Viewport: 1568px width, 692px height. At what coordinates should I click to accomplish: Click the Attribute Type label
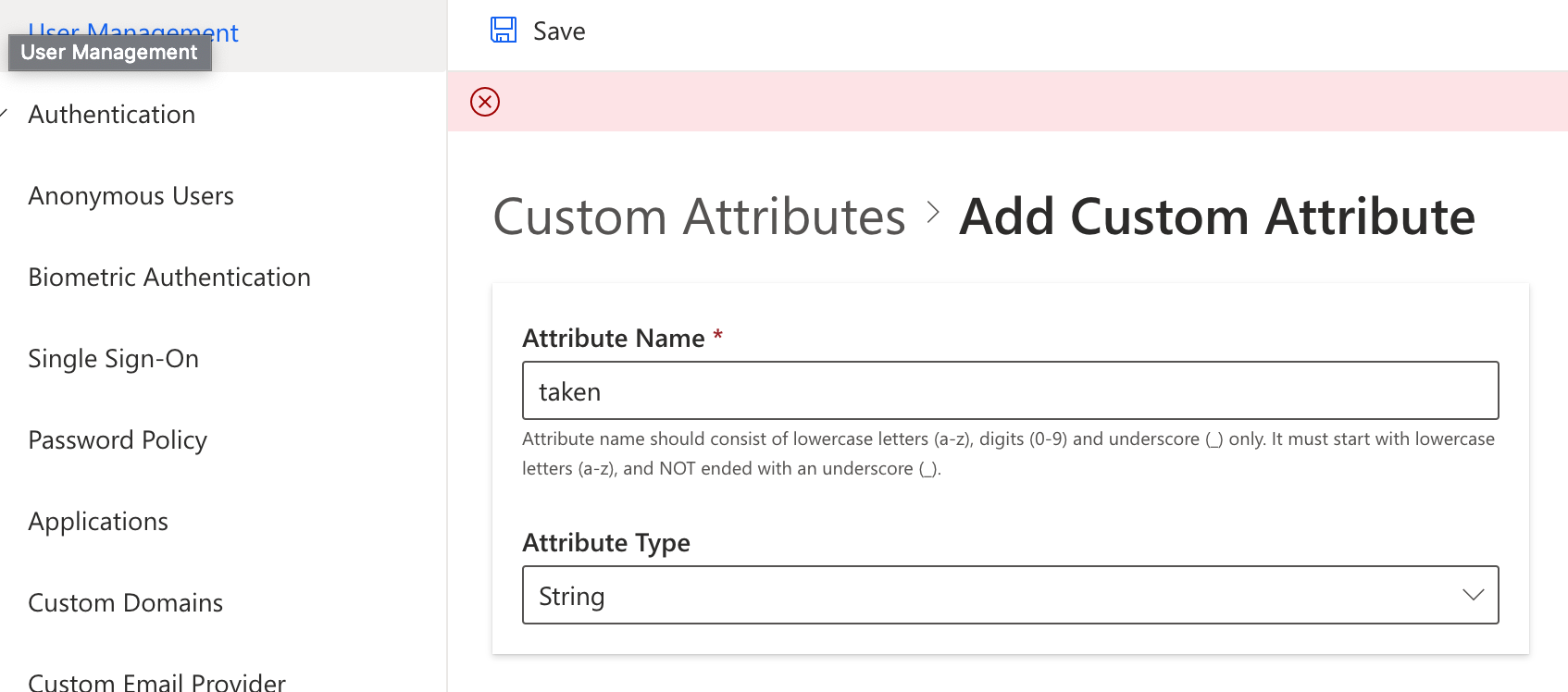point(606,543)
